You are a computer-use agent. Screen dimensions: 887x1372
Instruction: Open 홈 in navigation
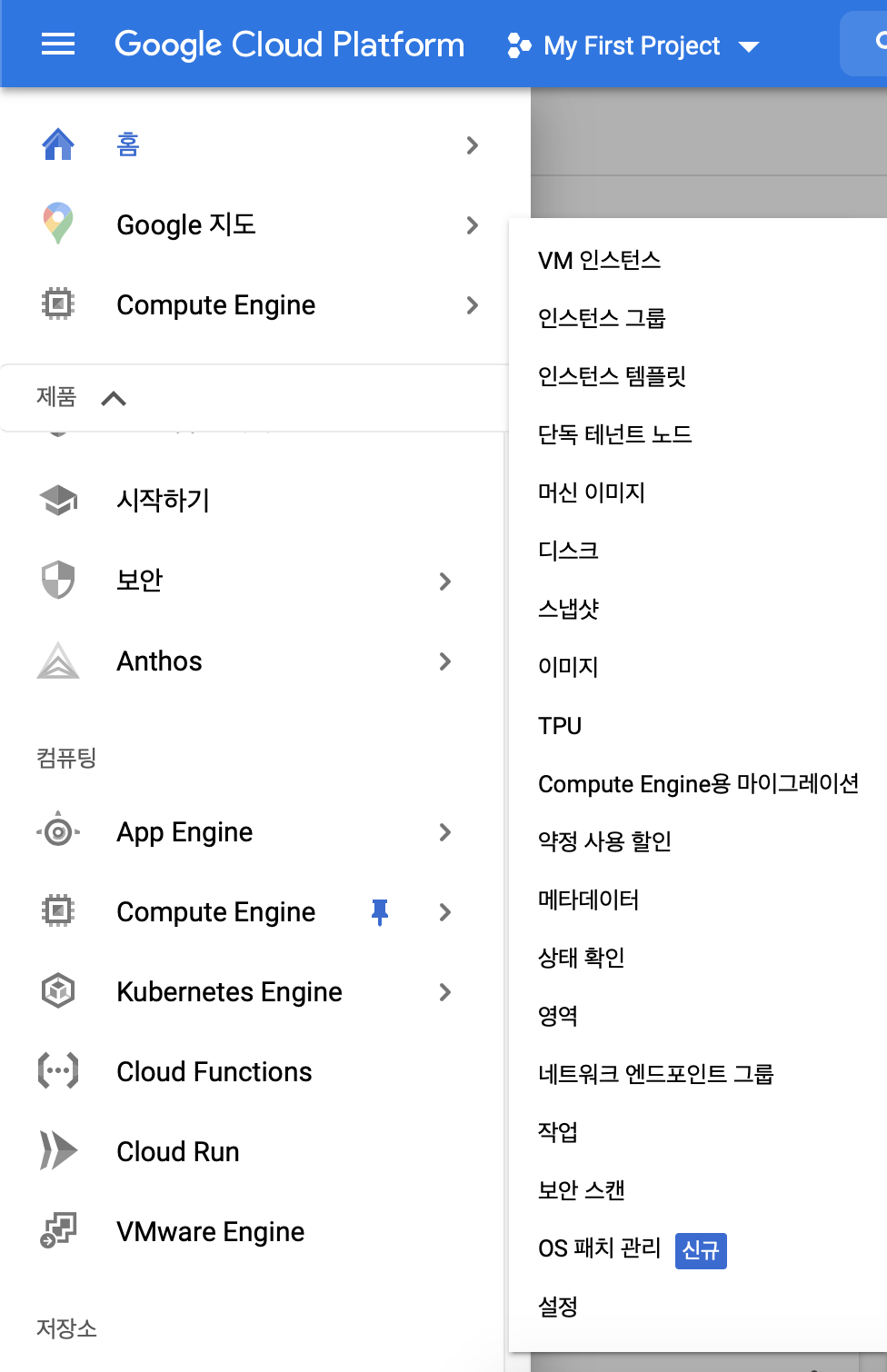pos(128,144)
